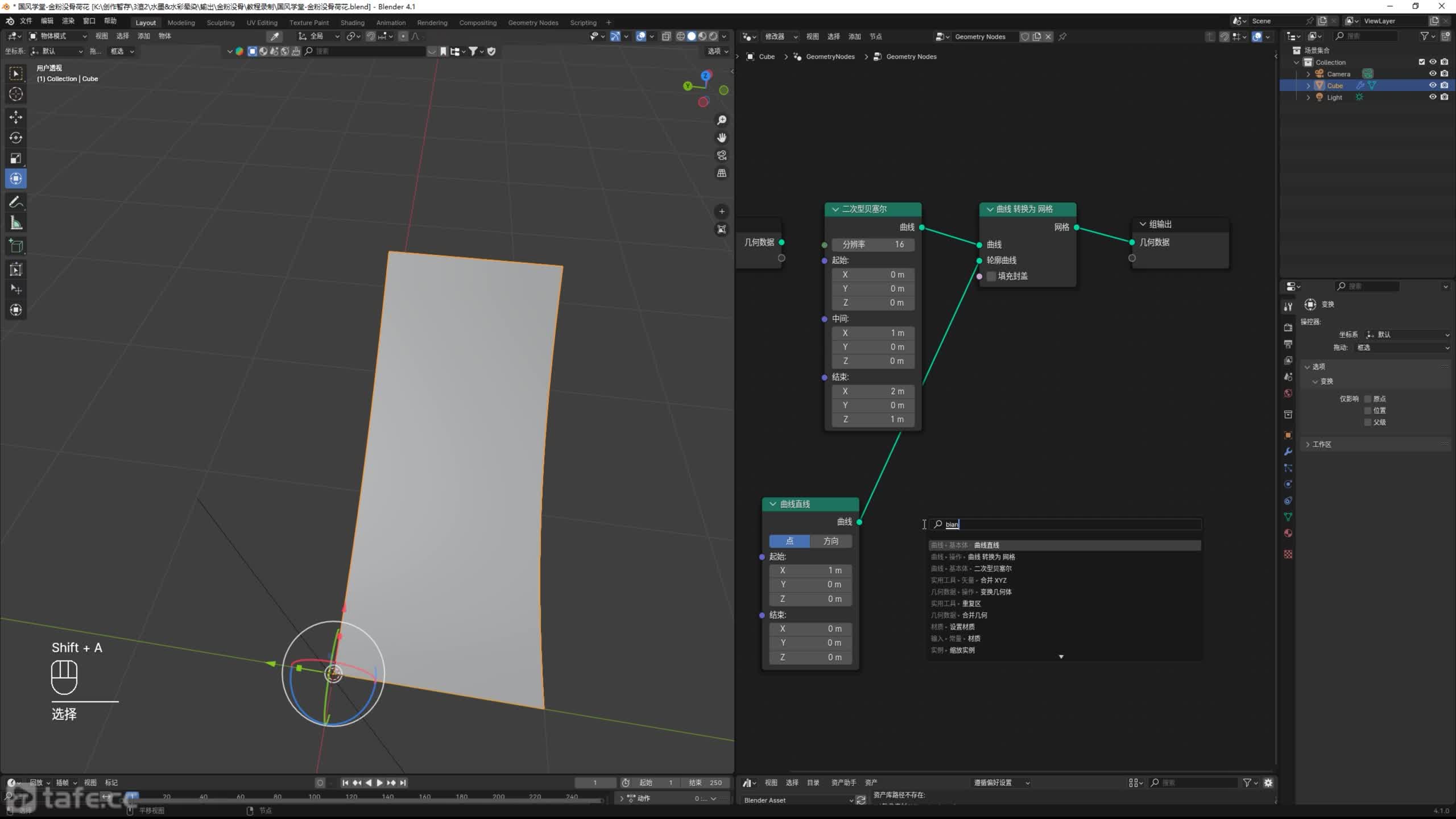Choose 合并几何 from search results

pyautogui.click(x=974, y=615)
